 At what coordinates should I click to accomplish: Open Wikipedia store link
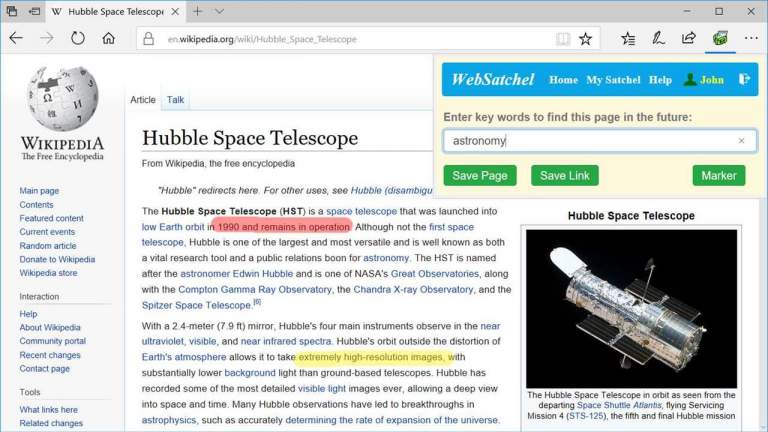[48, 273]
